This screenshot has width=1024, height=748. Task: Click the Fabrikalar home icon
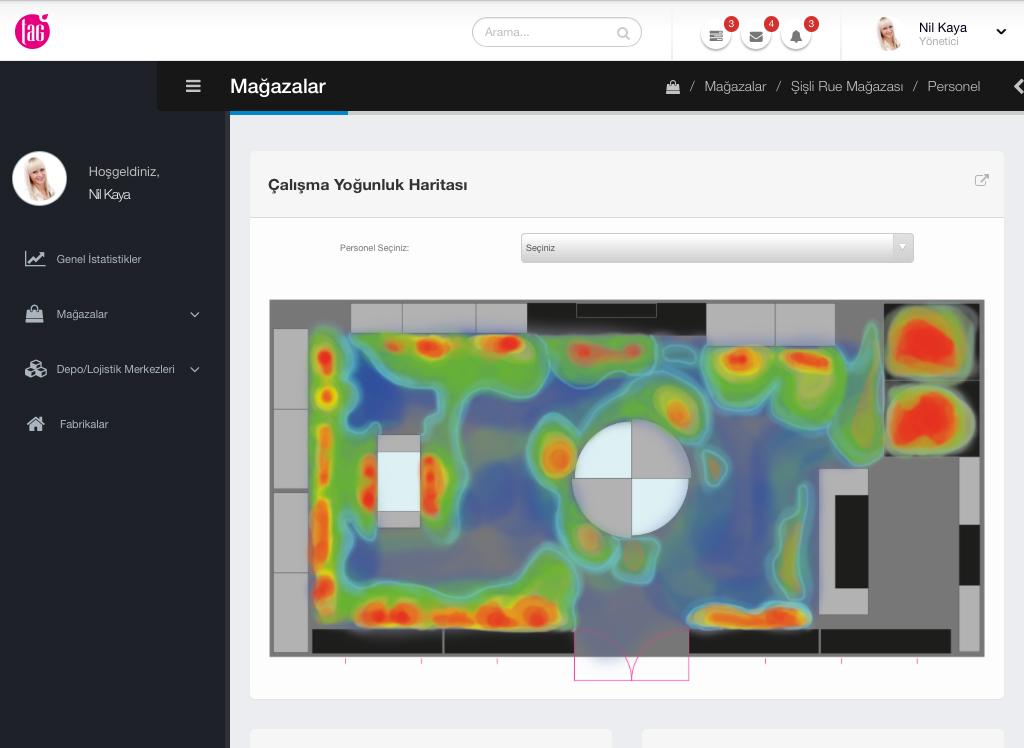[x=35, y=424]
